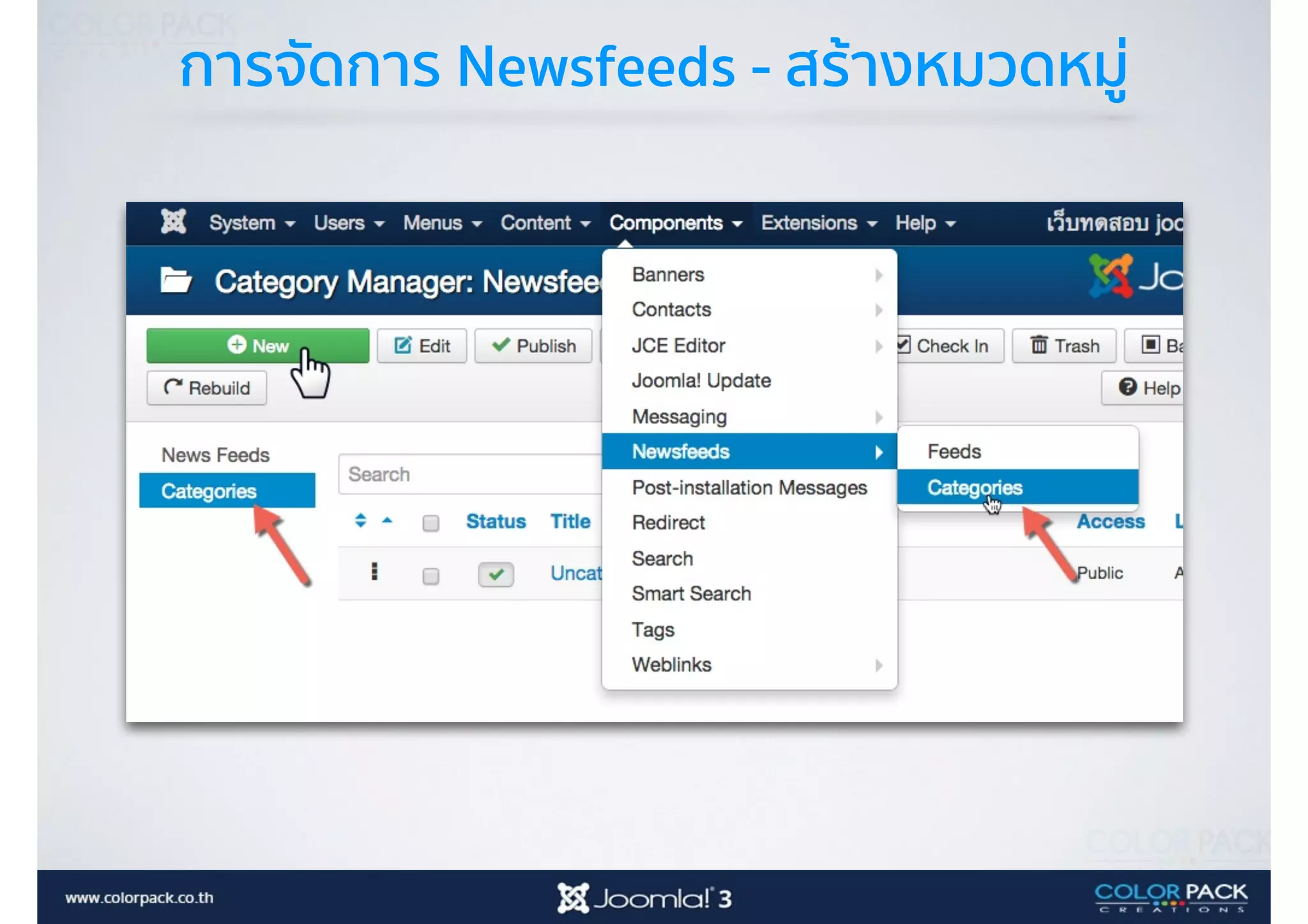The image size is (1308, 924).
Task: Click the Rebuild button
Action: 207,388
